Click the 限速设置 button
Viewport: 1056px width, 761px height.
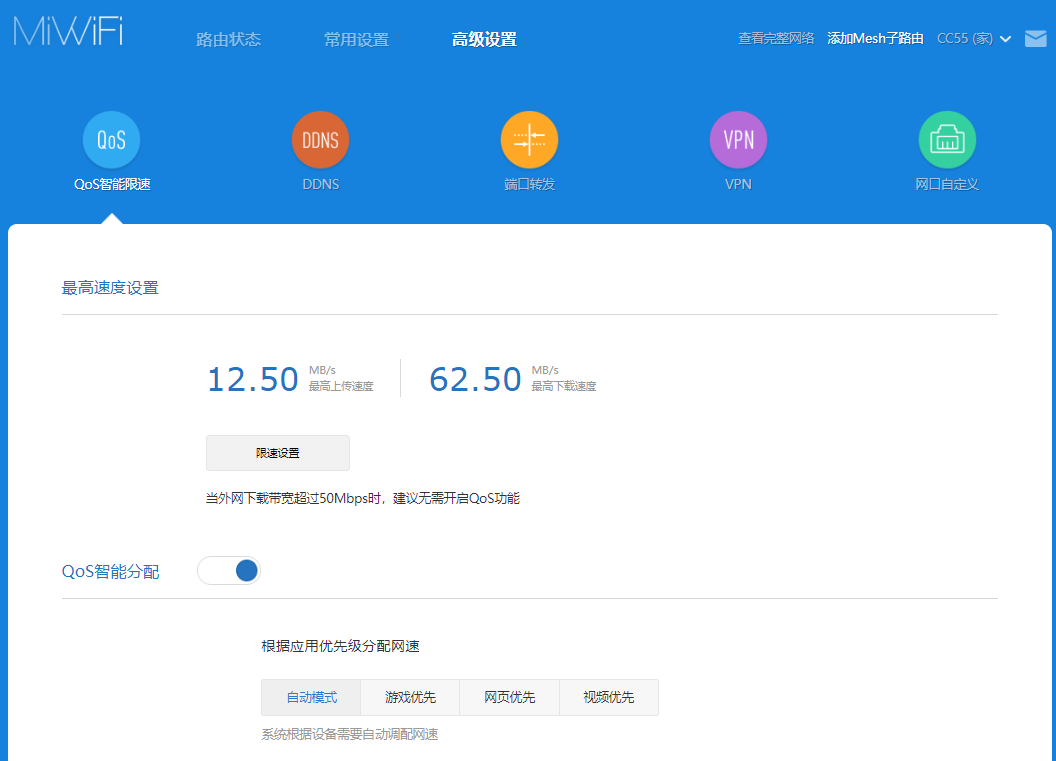(x=278, y=453)
